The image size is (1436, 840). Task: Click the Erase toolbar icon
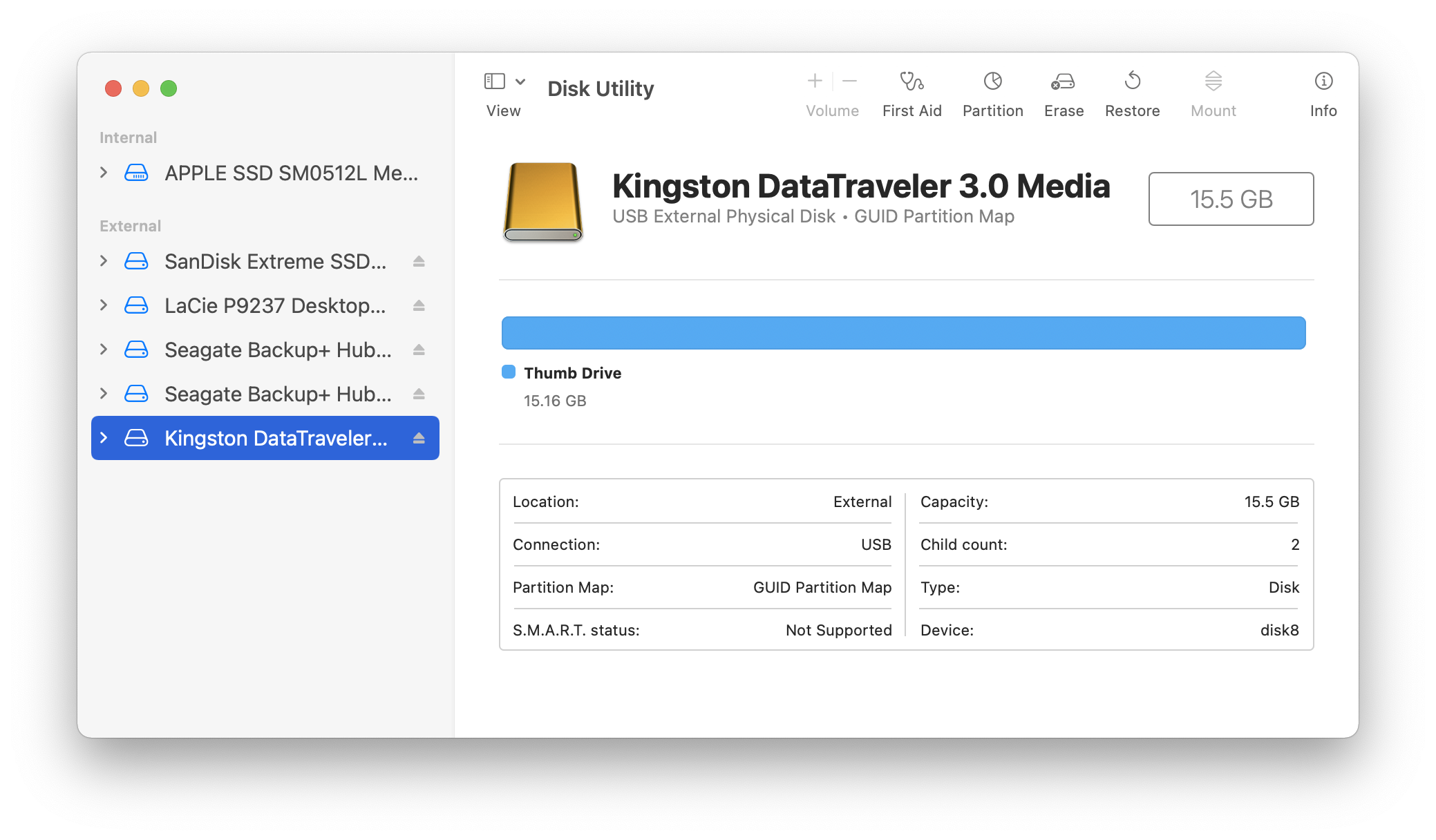coord(1063,82)
